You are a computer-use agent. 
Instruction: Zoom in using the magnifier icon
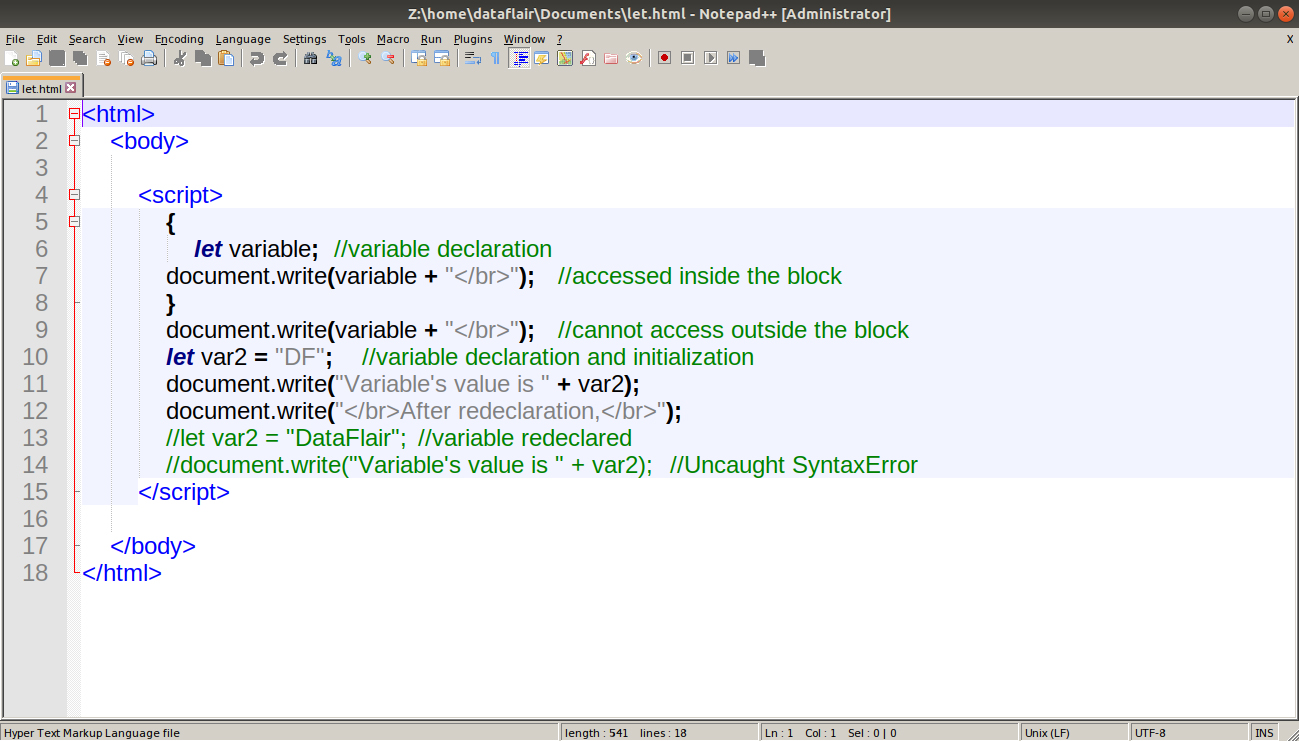pyautogui.click(x=366, y=58)
